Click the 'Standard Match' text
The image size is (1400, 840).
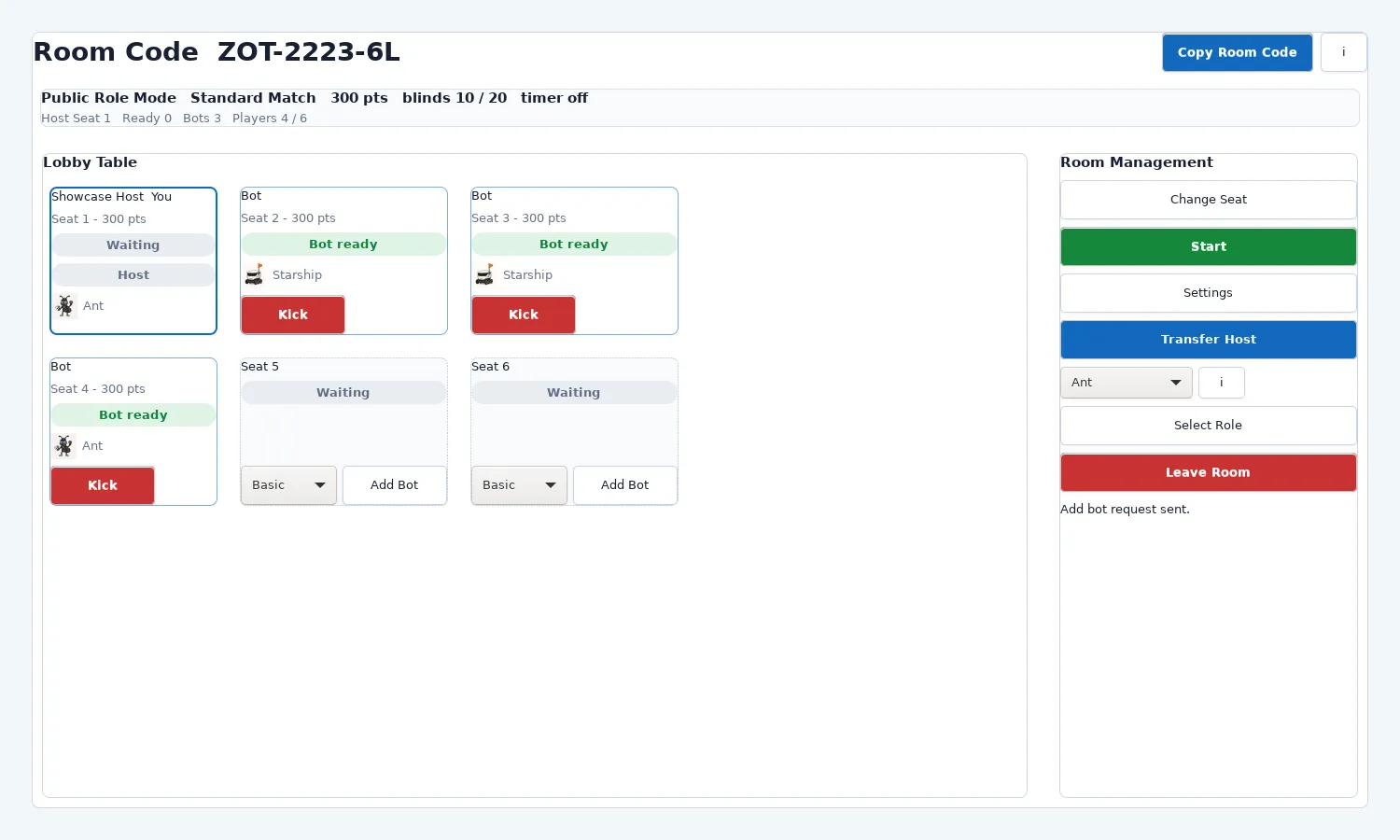point(253,98)
